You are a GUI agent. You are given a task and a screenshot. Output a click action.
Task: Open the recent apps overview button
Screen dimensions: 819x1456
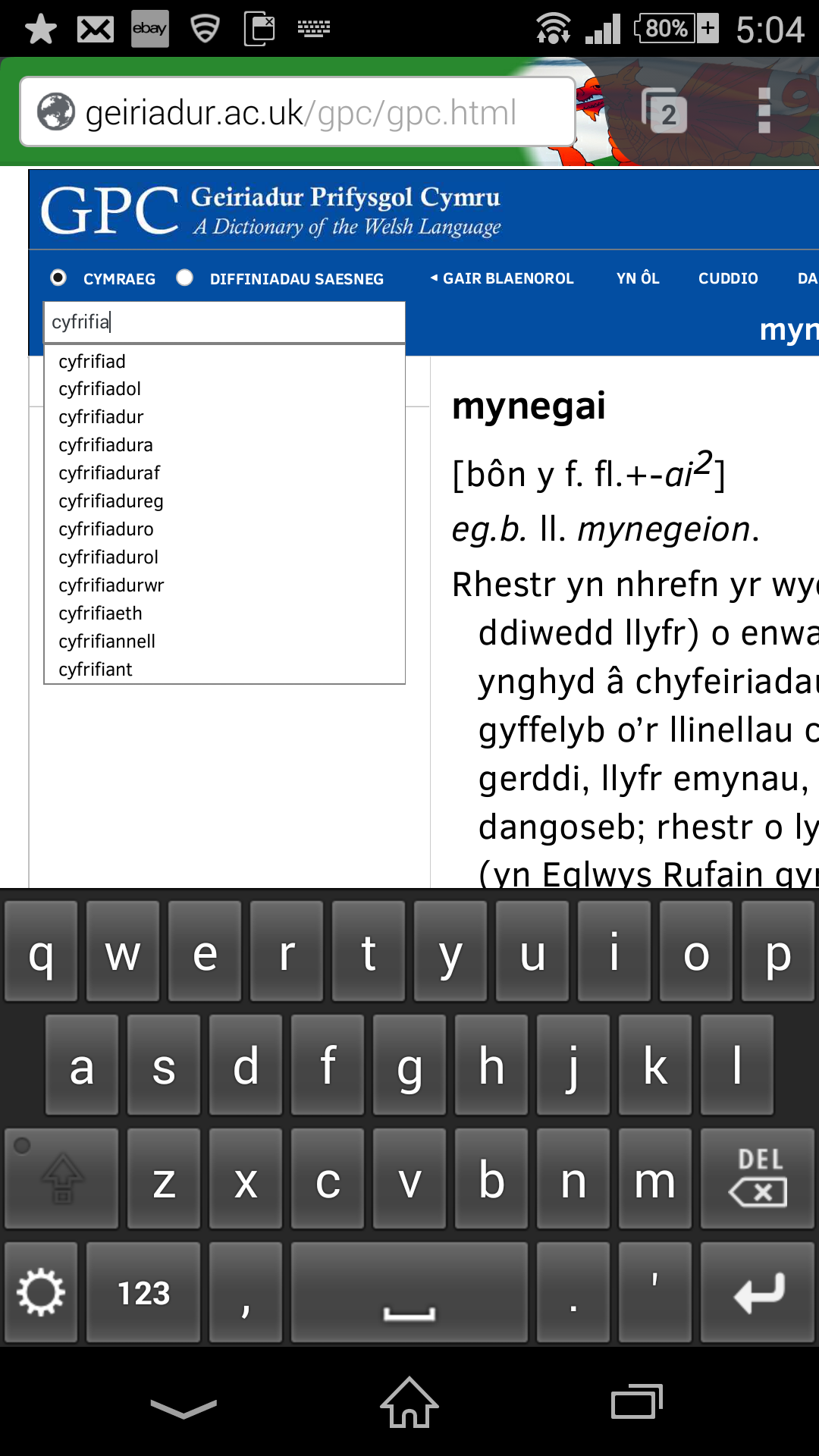tap(636, 1403)
